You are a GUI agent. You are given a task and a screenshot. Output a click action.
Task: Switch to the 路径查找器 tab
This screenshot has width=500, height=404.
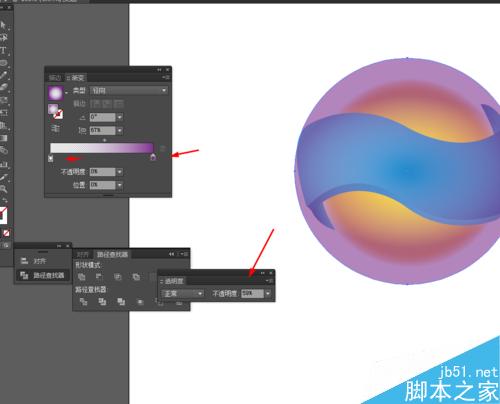(112, 254)
